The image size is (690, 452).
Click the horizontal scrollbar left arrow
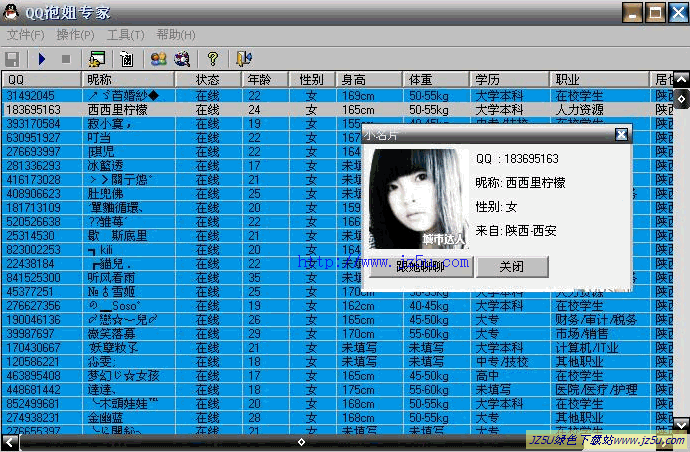(x=10, y=442)
